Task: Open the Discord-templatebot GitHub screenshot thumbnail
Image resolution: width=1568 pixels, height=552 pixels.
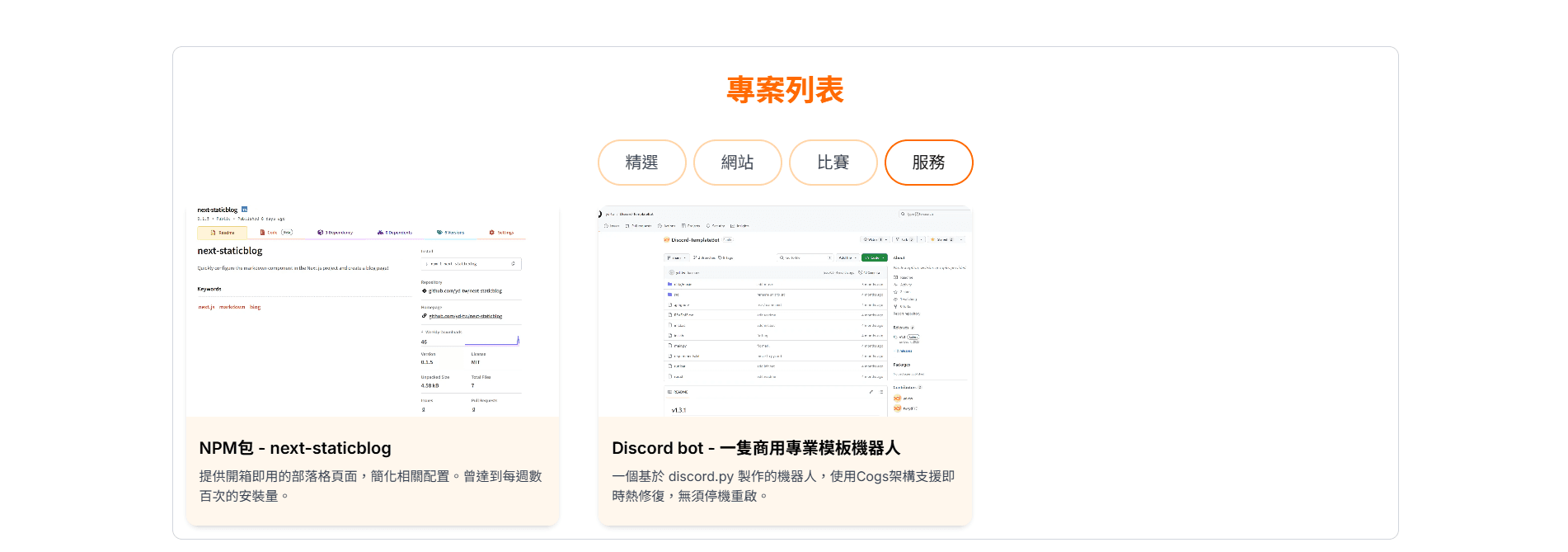Action: [x=785, y=311]
